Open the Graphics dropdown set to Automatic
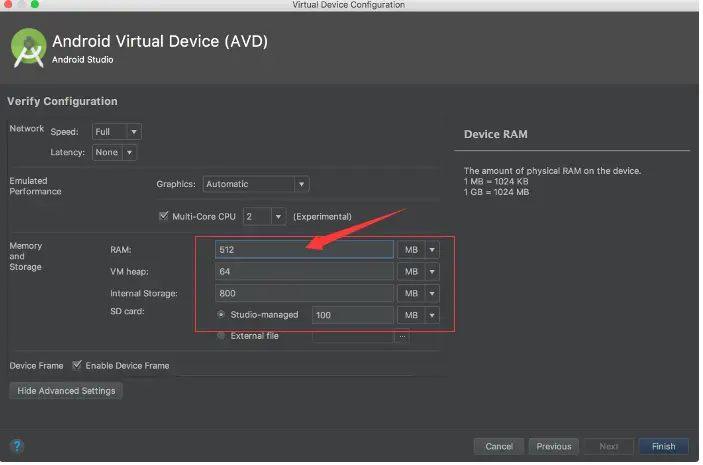This screenshot has width=703, height=465. (x=256, y=184)
